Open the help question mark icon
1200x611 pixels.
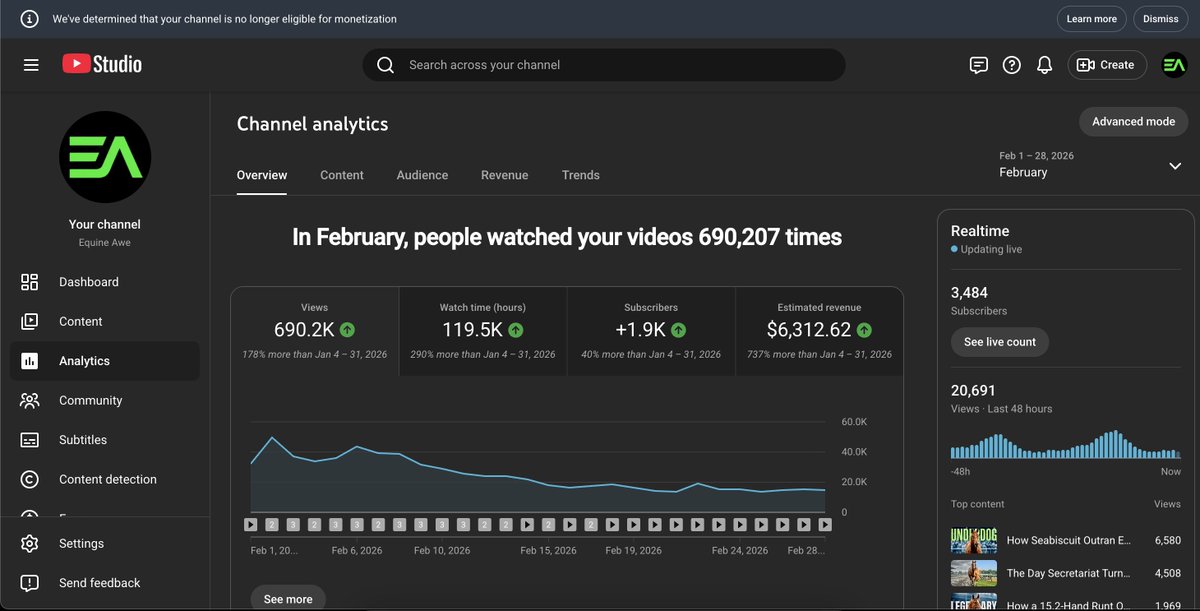click(x=1012, y=65)
